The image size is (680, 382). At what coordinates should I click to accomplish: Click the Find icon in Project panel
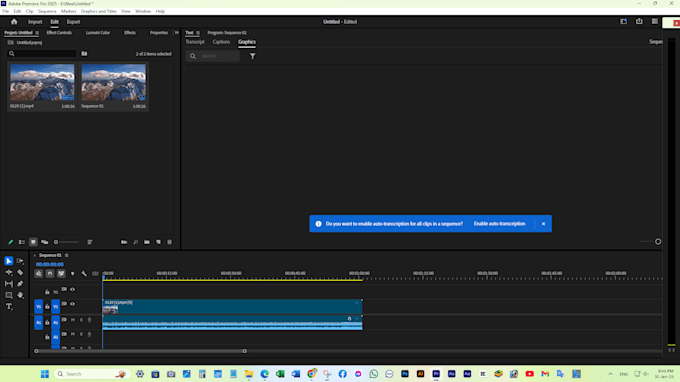click(x=135, y=242)
